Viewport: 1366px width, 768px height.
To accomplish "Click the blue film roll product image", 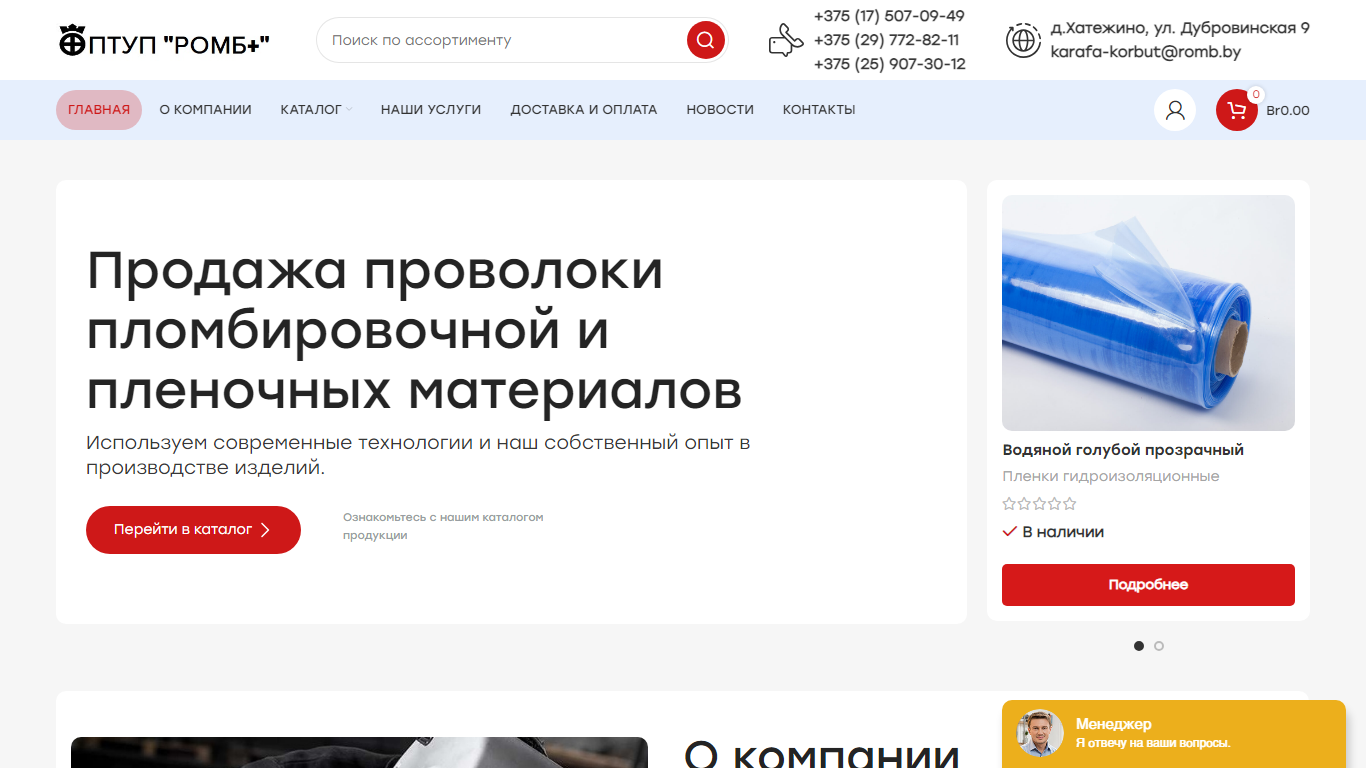I will coord(1148,313).
